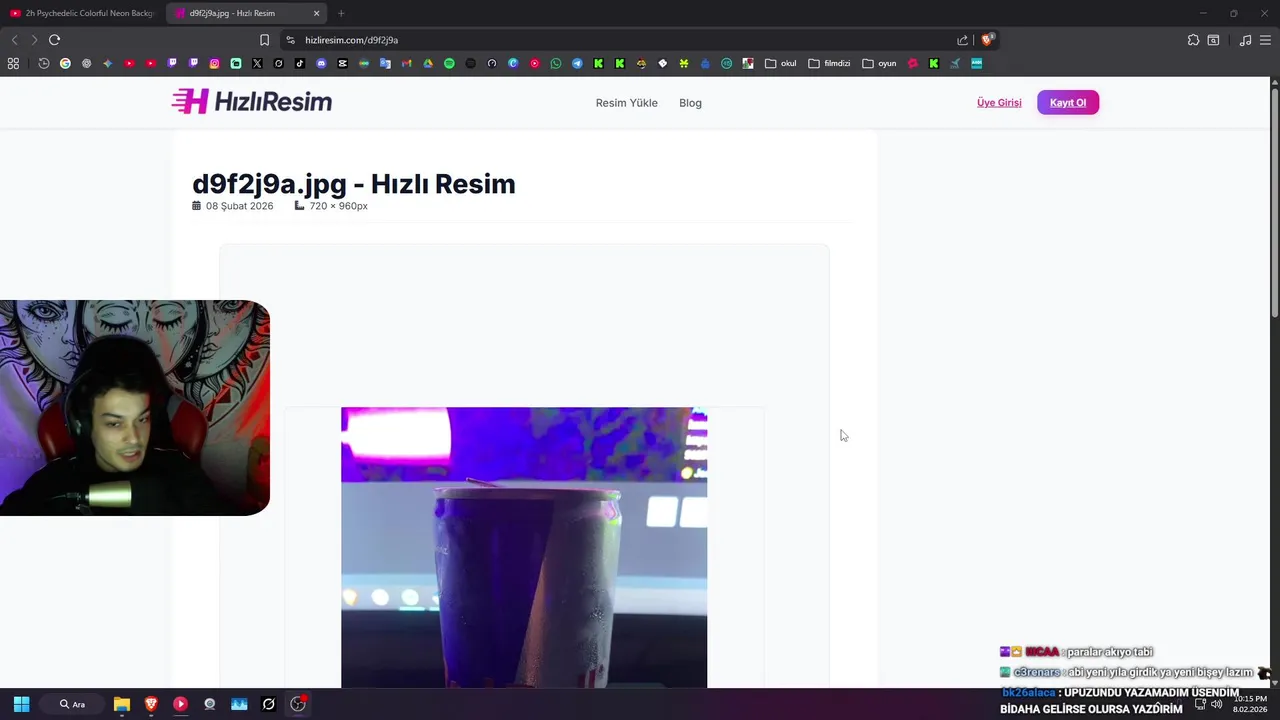Click the 08 Şubat 2026 date text
The width and height of the screenshot is (1280, 720).
pyautogui.click(x=239, y=206)
